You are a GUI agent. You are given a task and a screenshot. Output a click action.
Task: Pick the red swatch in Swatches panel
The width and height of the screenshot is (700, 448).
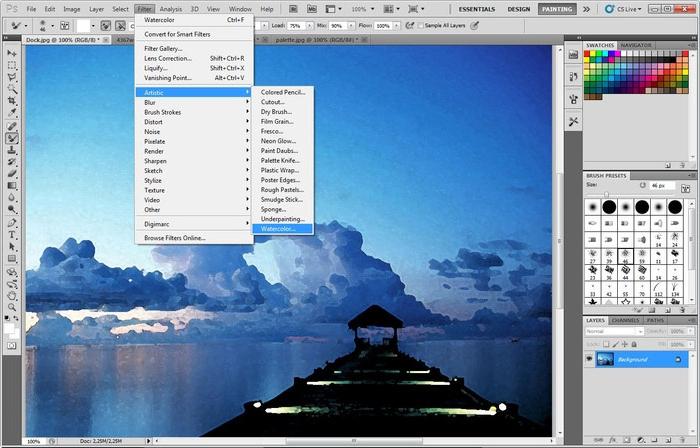pyautogui.click(x=587, y=54)
